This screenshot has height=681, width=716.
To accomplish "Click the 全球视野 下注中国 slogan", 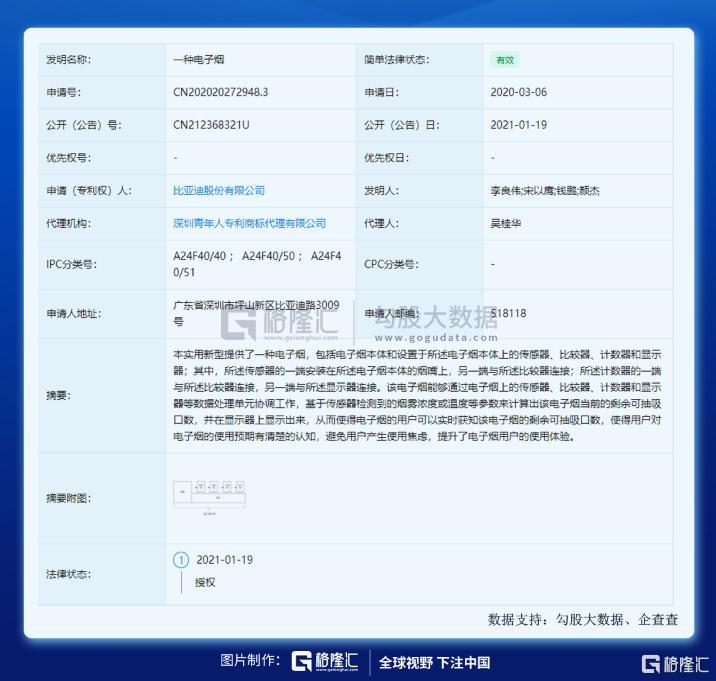I will click(434, 662).
